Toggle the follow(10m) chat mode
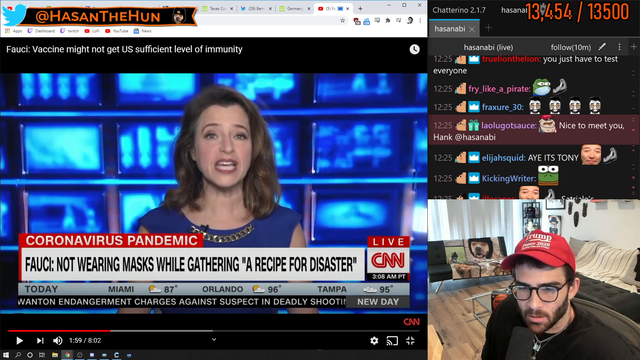The width and height of the screenshot is (640, 360). pyautogui.click(x=571, y=47)
